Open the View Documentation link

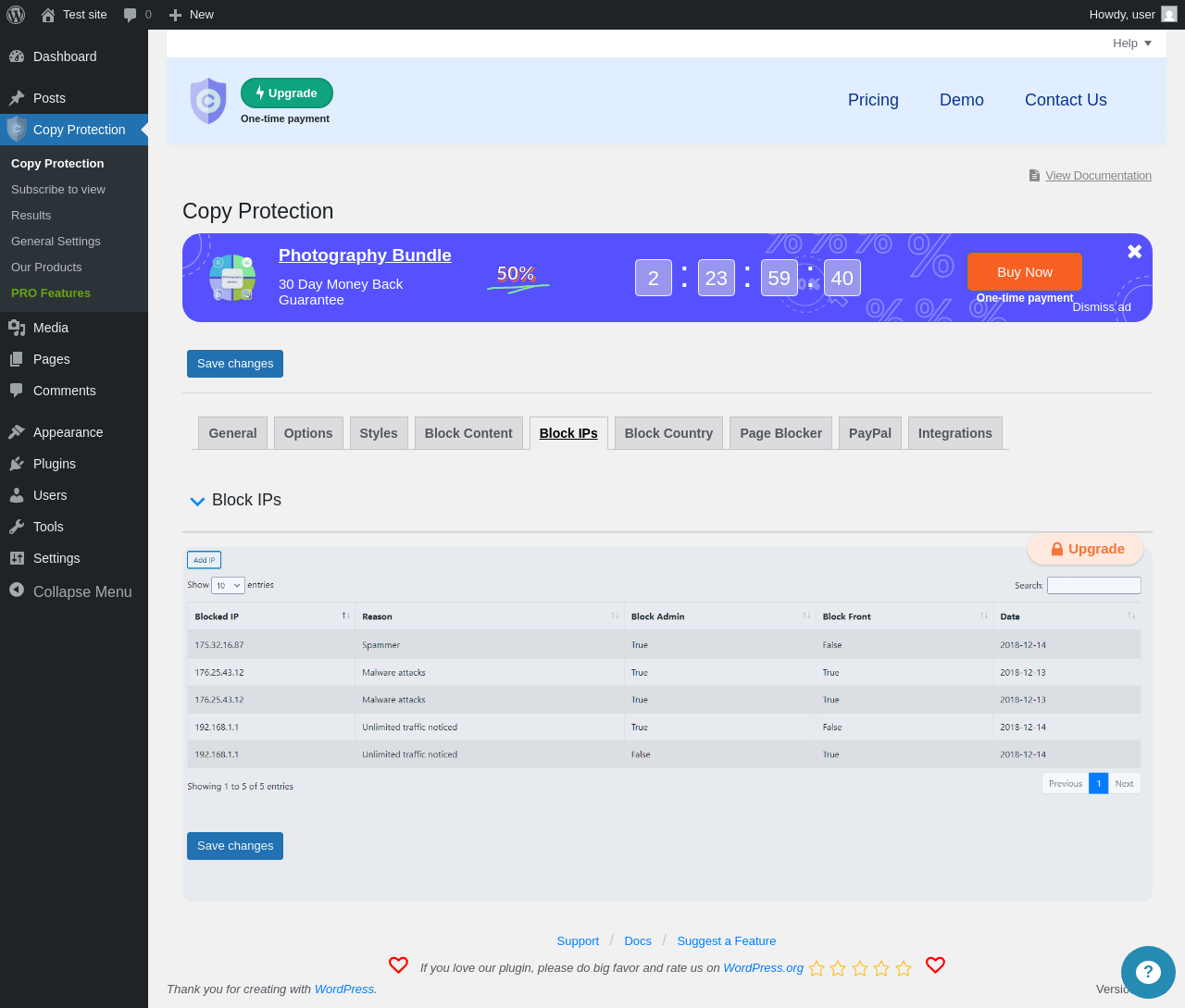pos(1098,176)
